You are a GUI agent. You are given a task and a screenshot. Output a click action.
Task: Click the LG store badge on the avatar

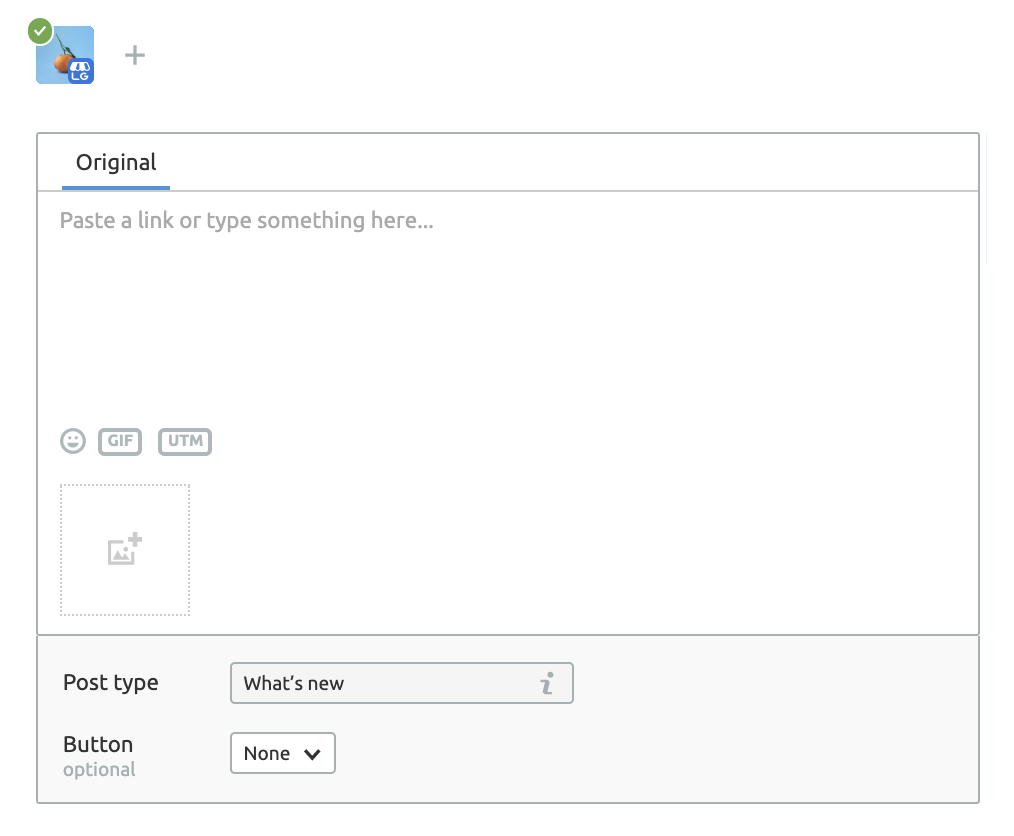81,70
